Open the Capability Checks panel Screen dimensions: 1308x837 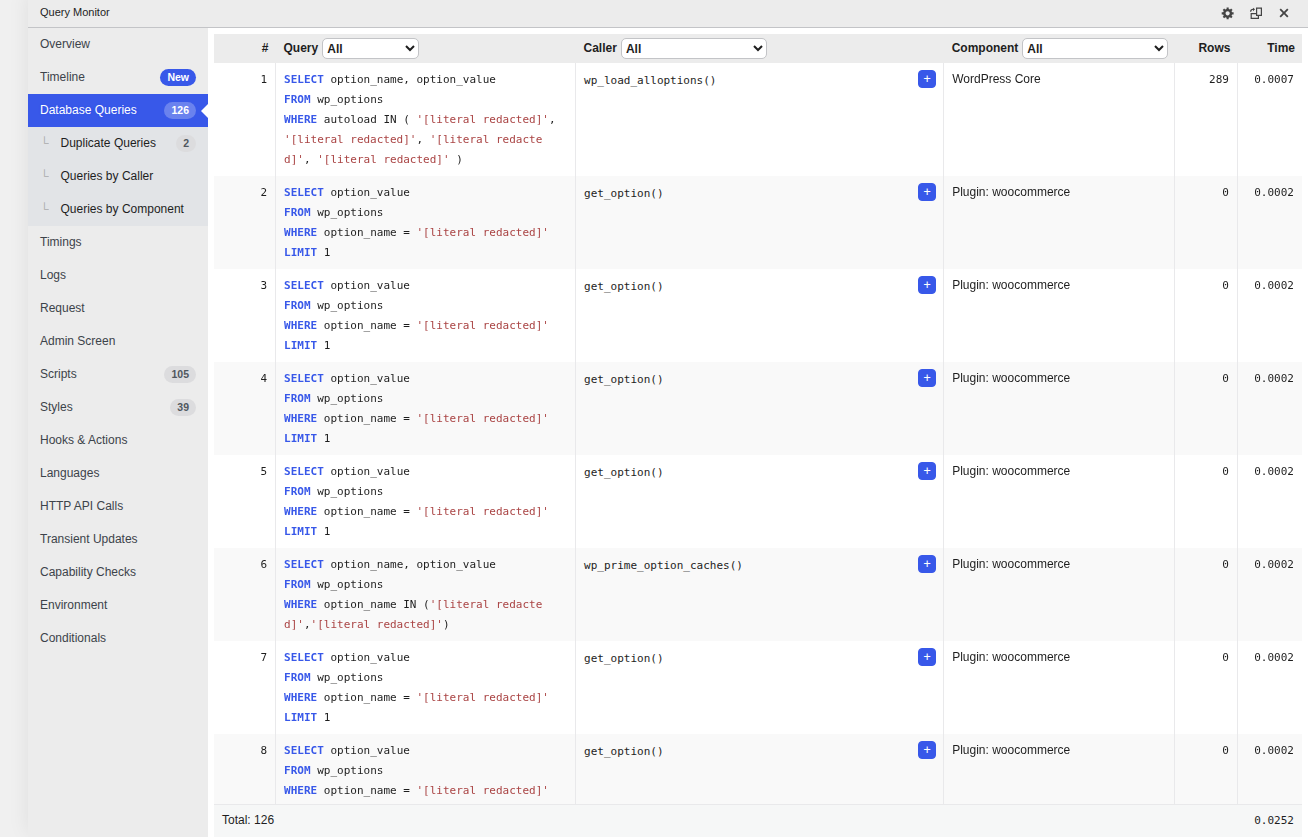coord(118,572)
